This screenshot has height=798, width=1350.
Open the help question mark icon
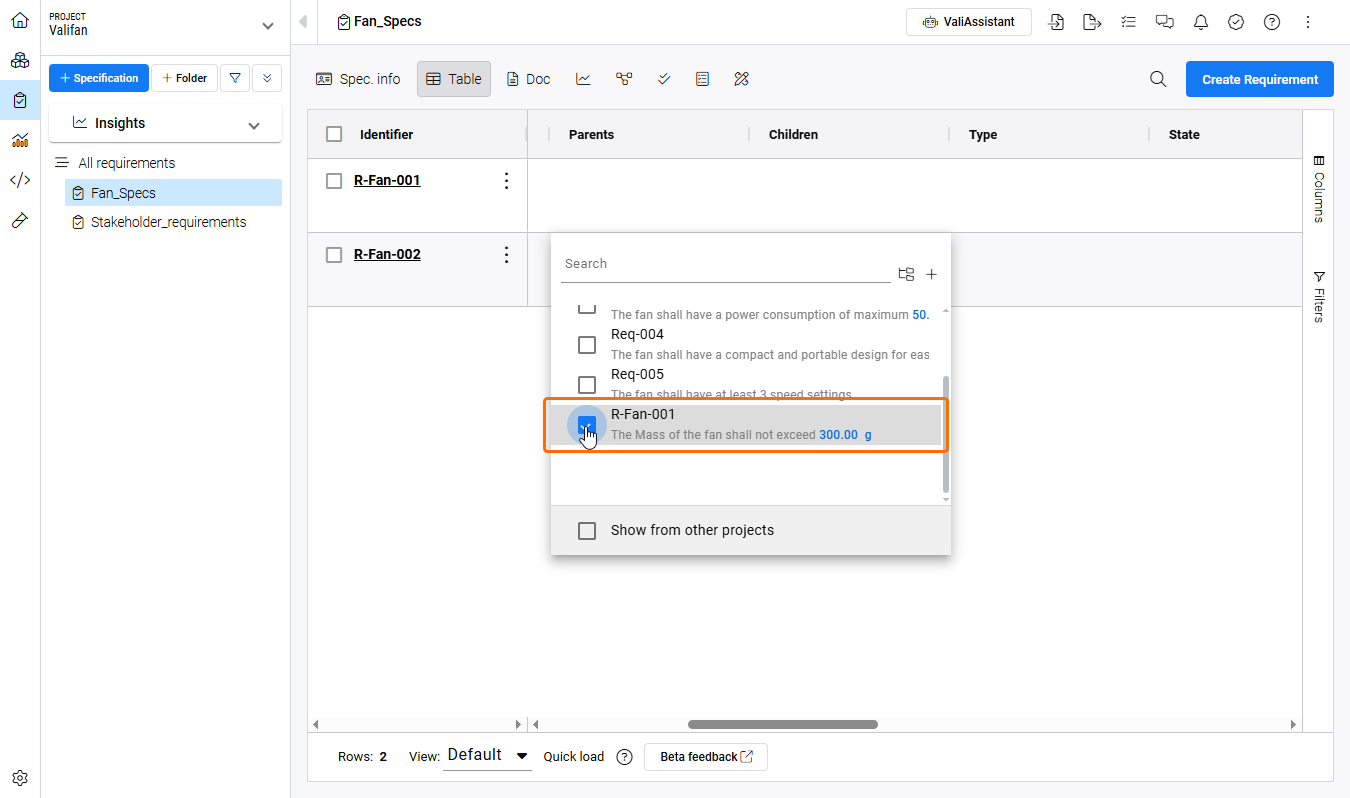pos(1272,22)
